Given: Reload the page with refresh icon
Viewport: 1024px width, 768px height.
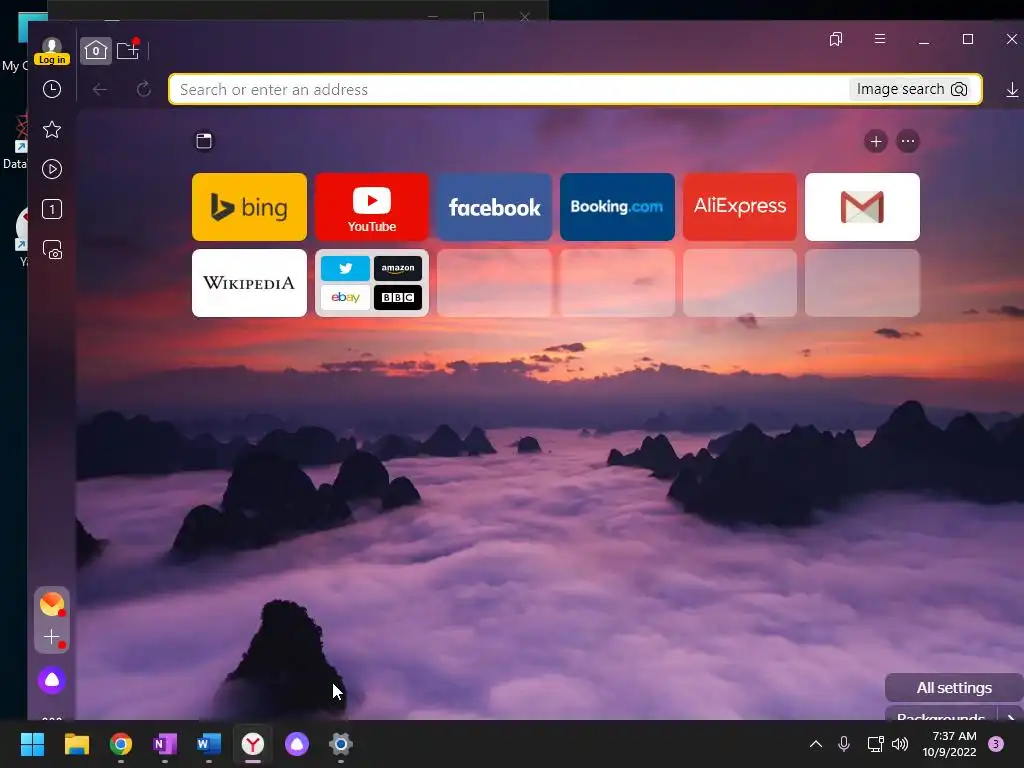Looking at the screenshot, I should click(144, 89).
